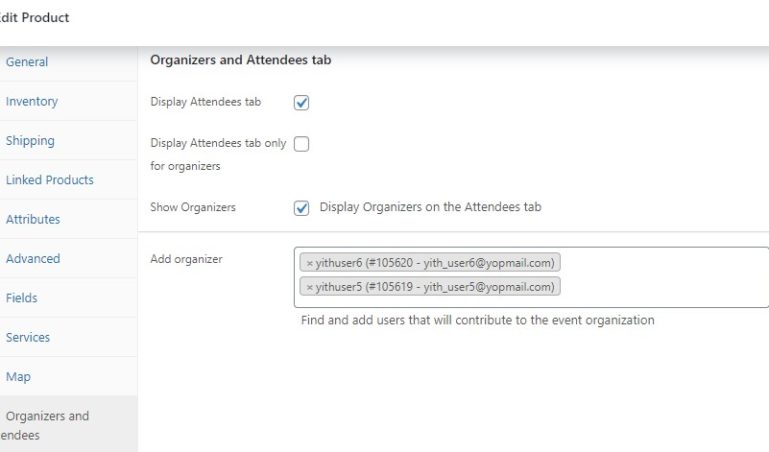Select the yithuser6 organizer tag
This screenshot has width=769, height=452.
pos(435,263)
